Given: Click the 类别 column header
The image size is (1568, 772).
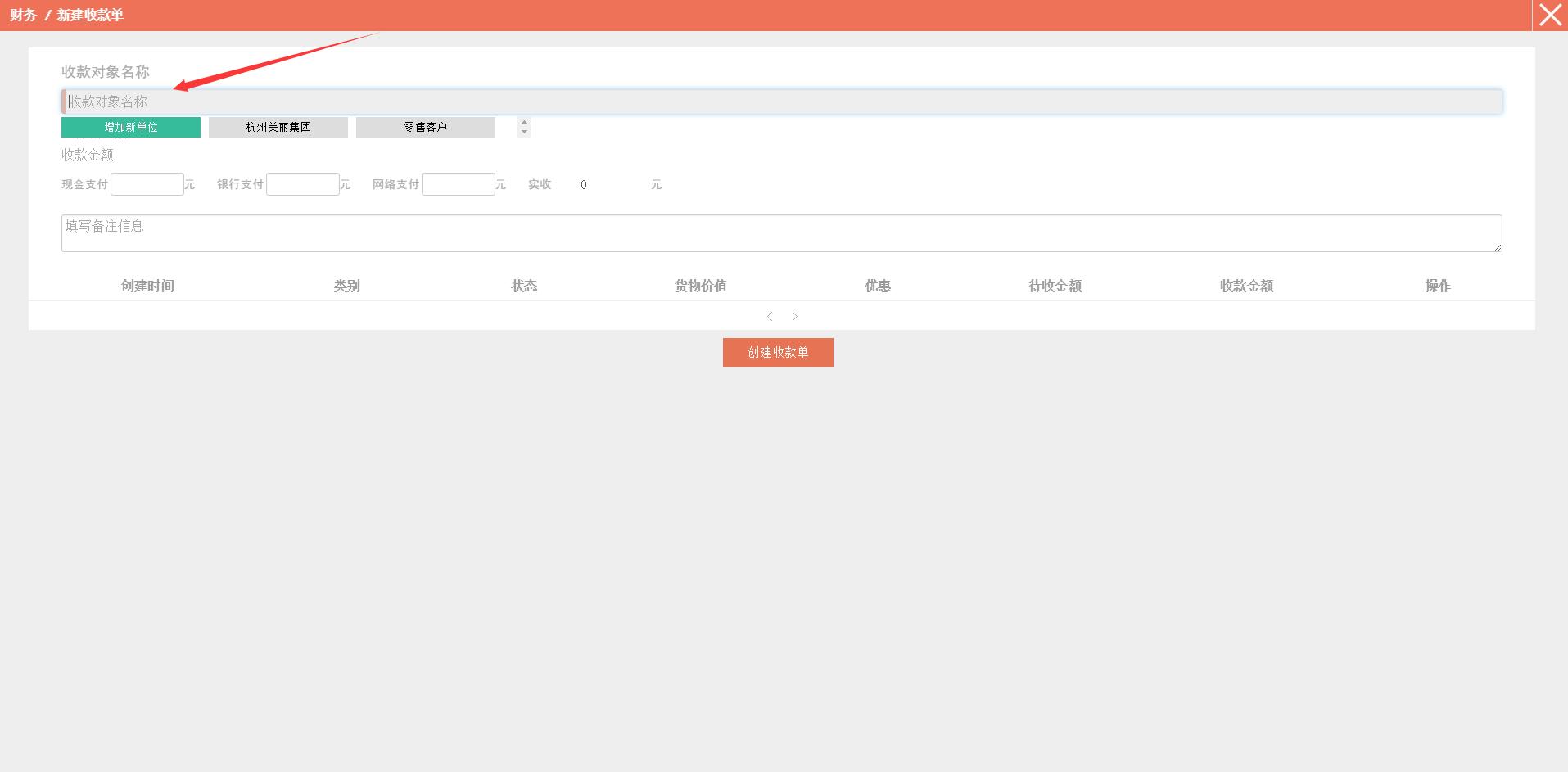Looking at the screenshot, I should (x=346, y=286).
